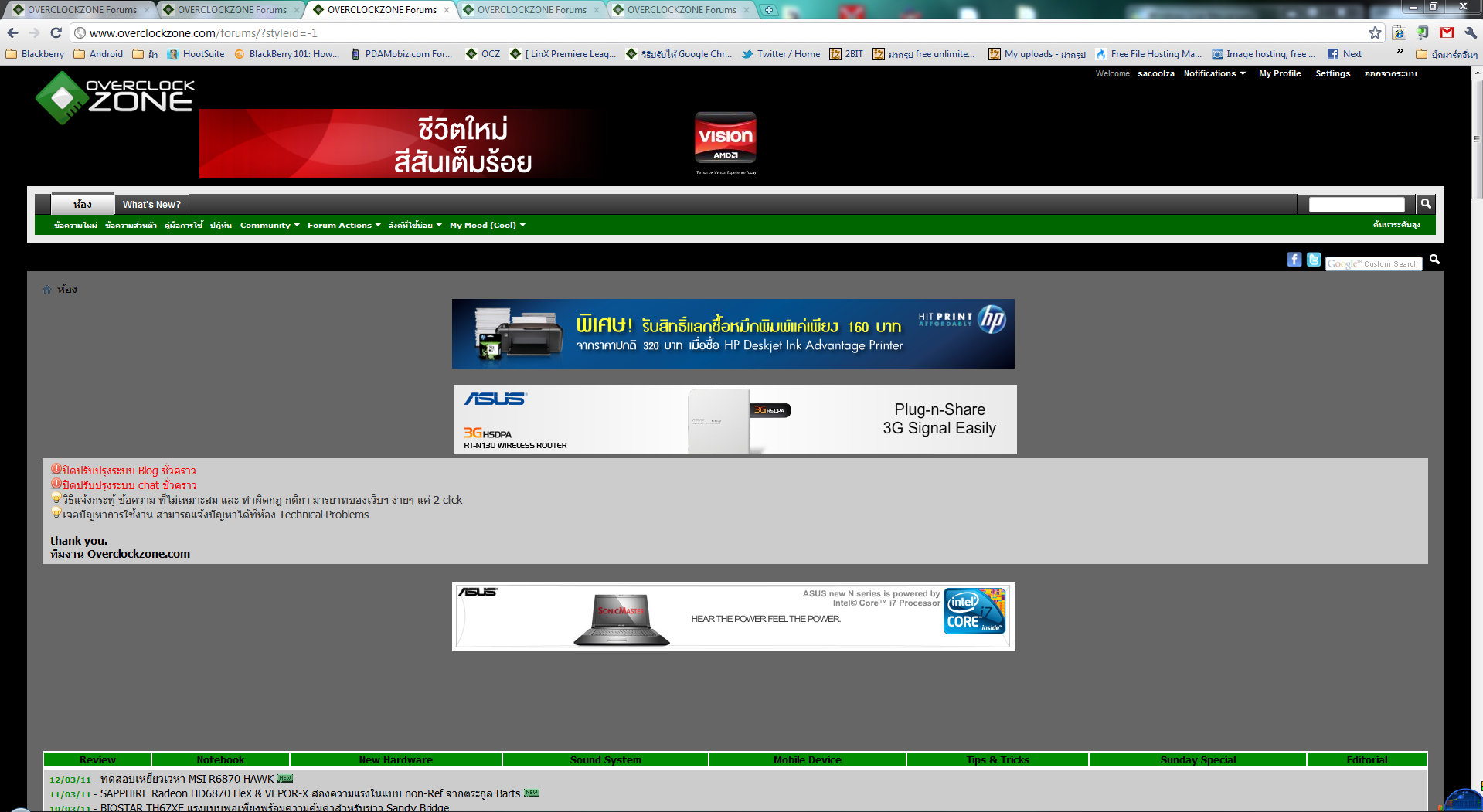The width and height of the screenshot is (1483, 812).
Task: Open a new tab with the plus button
Action: pos(769,10)
